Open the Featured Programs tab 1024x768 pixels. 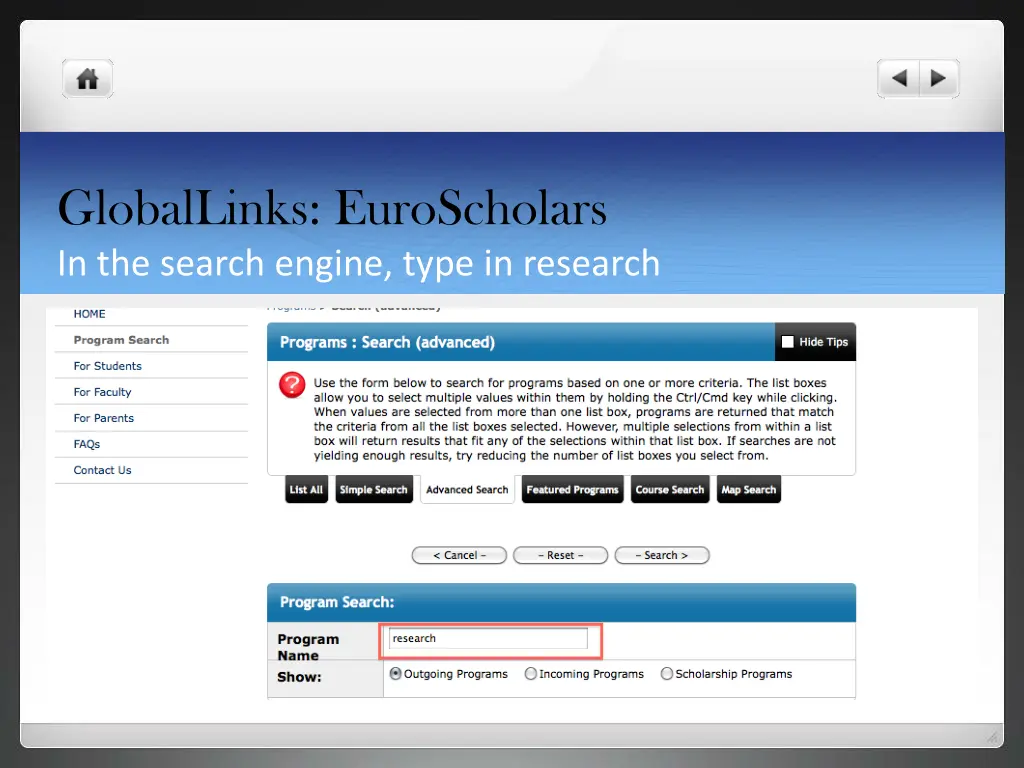click(572, 489)
